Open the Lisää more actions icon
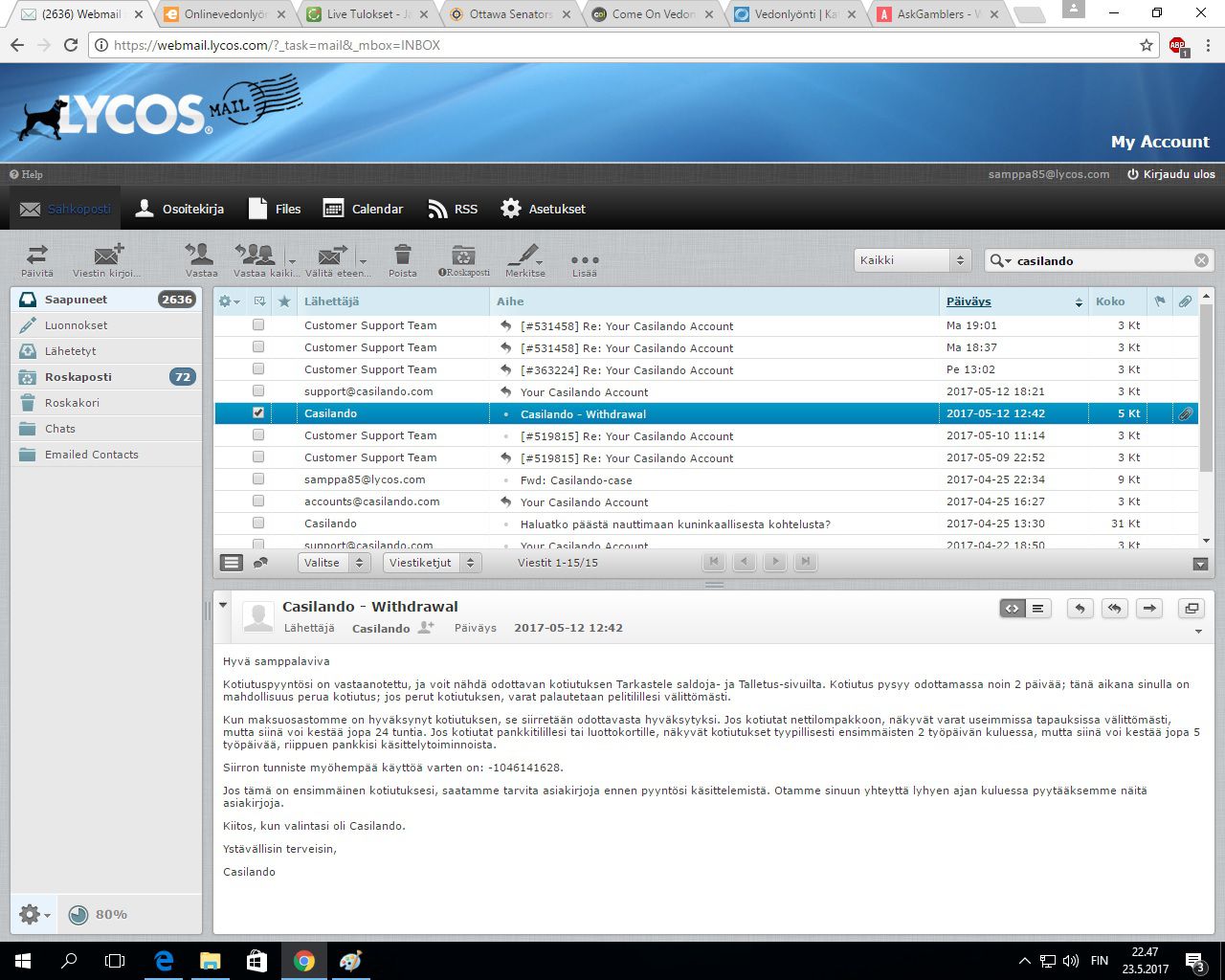Screen dimensions: 1225x980 click(x=585, y=261)
